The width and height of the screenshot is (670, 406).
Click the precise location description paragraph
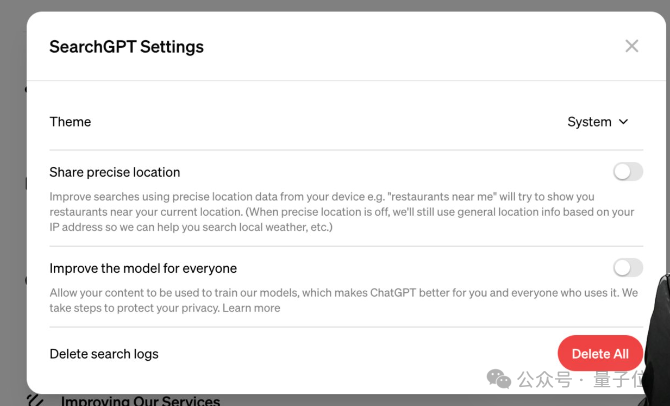[x=342, y=212]
